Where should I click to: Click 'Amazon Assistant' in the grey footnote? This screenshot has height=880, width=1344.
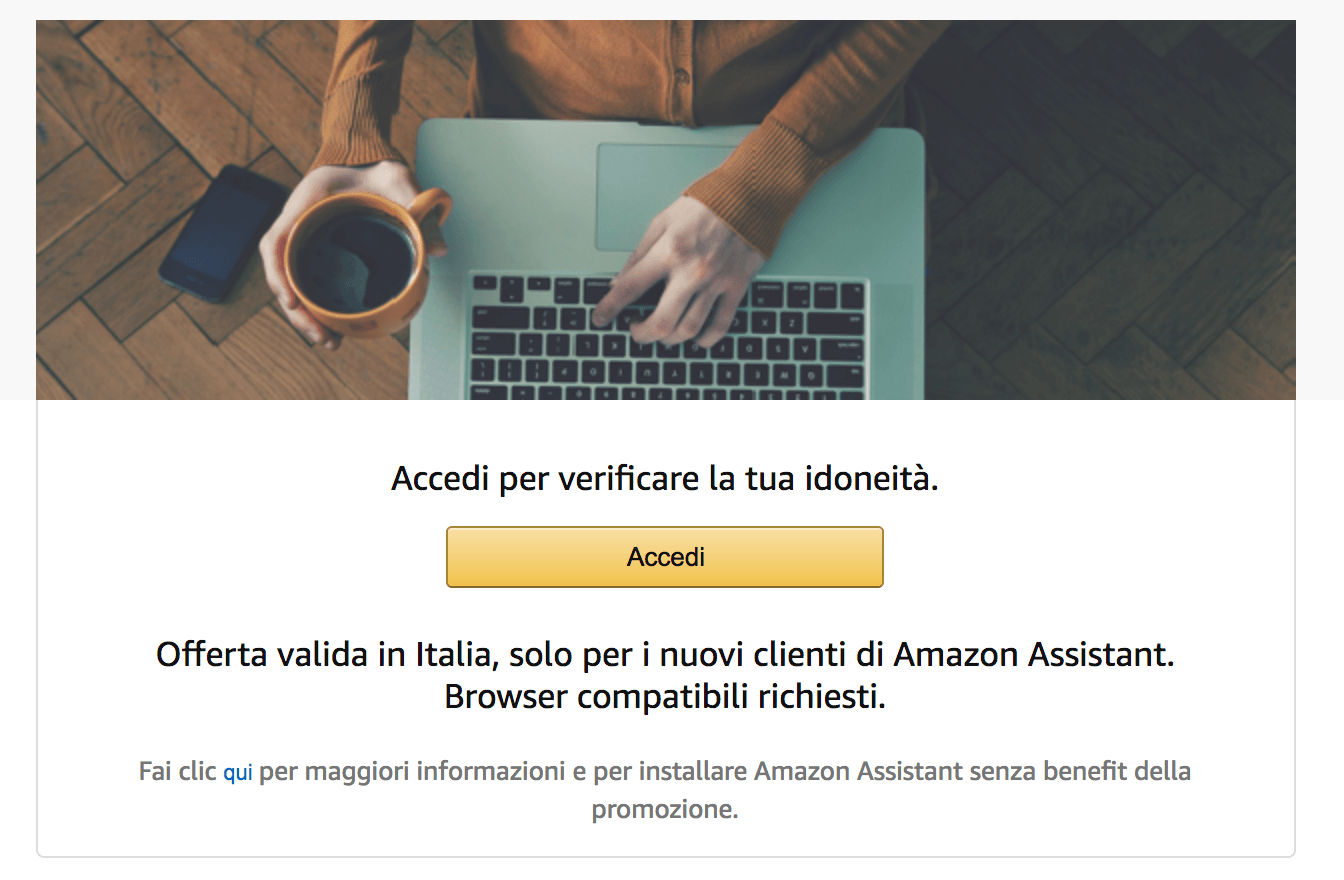click(859, 772)
